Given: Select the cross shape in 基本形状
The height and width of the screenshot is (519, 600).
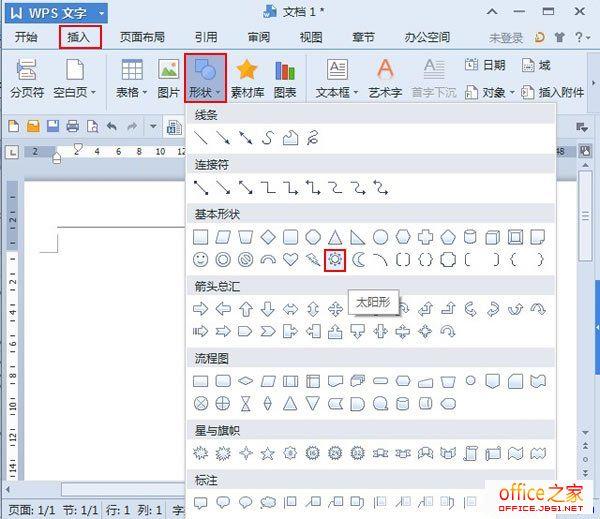Looking at the screenshot, I should click(425, 237).
